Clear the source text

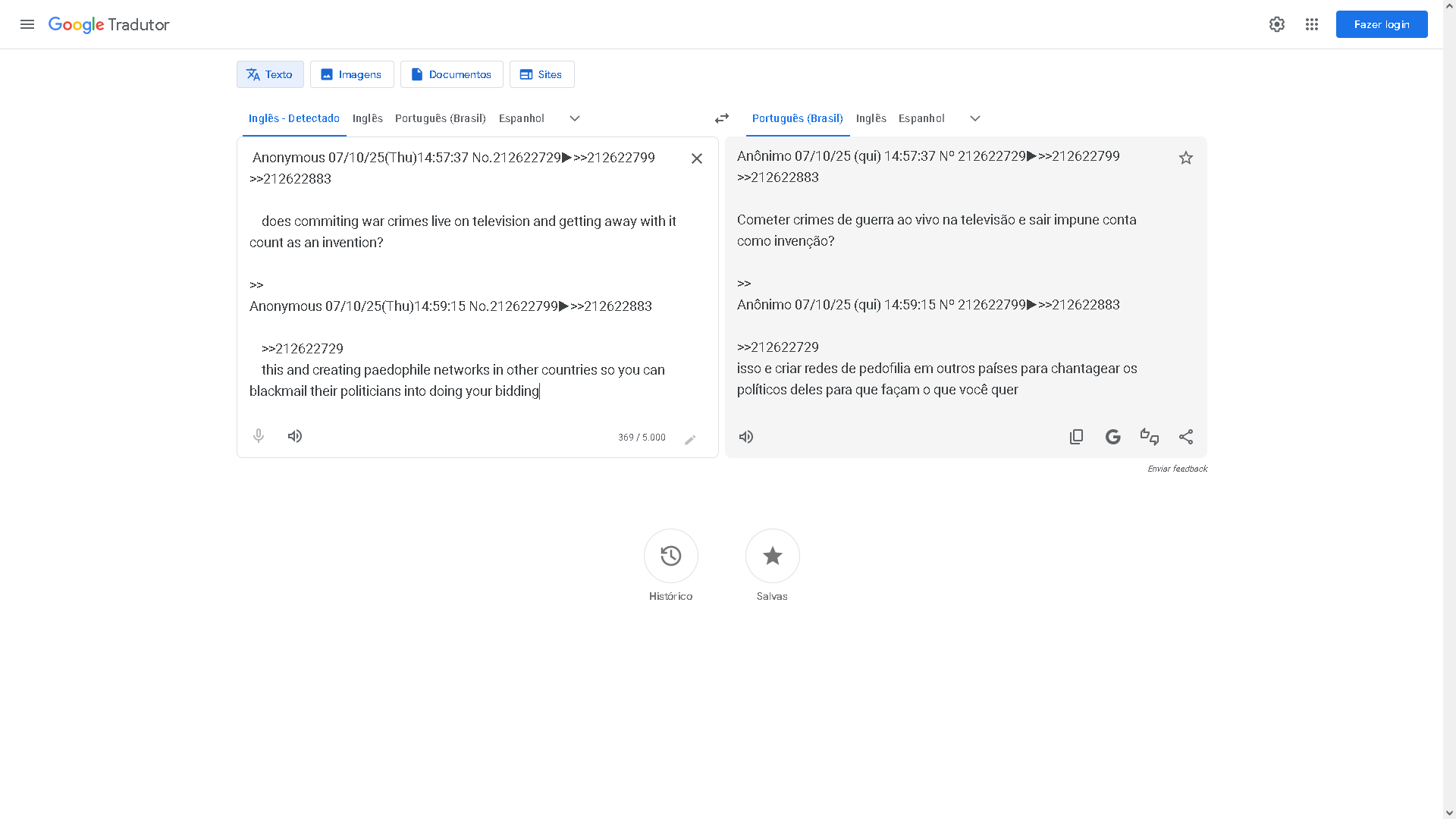coord(697,158)
